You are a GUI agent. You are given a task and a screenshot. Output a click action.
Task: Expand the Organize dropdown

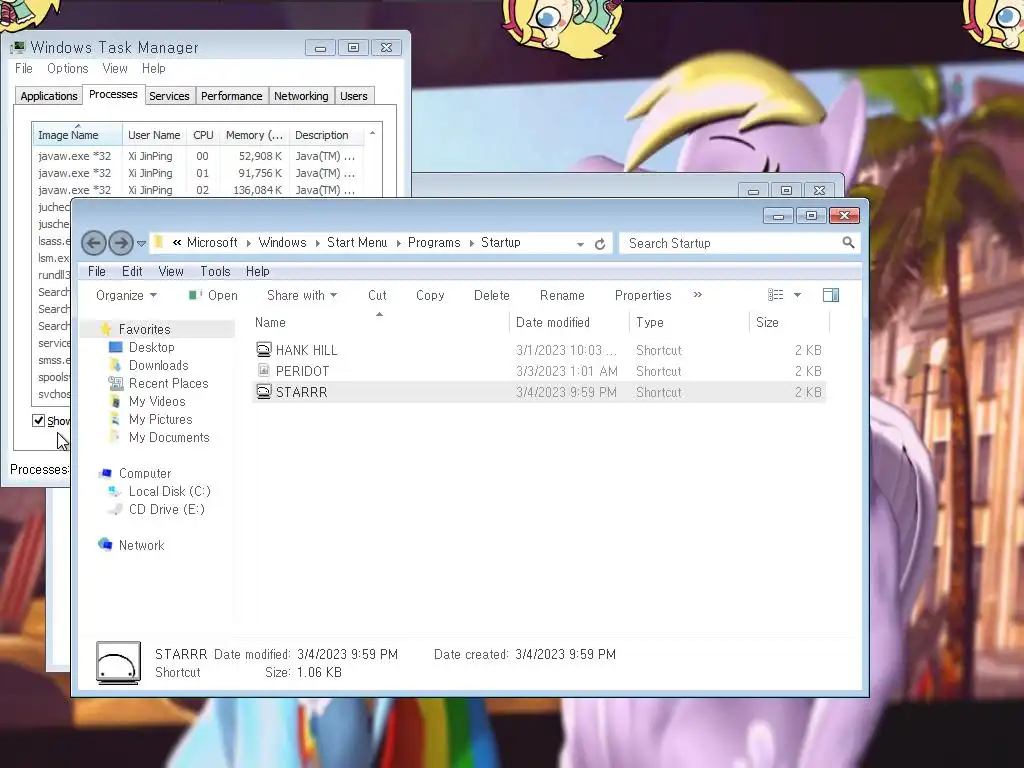pos(126,295)
